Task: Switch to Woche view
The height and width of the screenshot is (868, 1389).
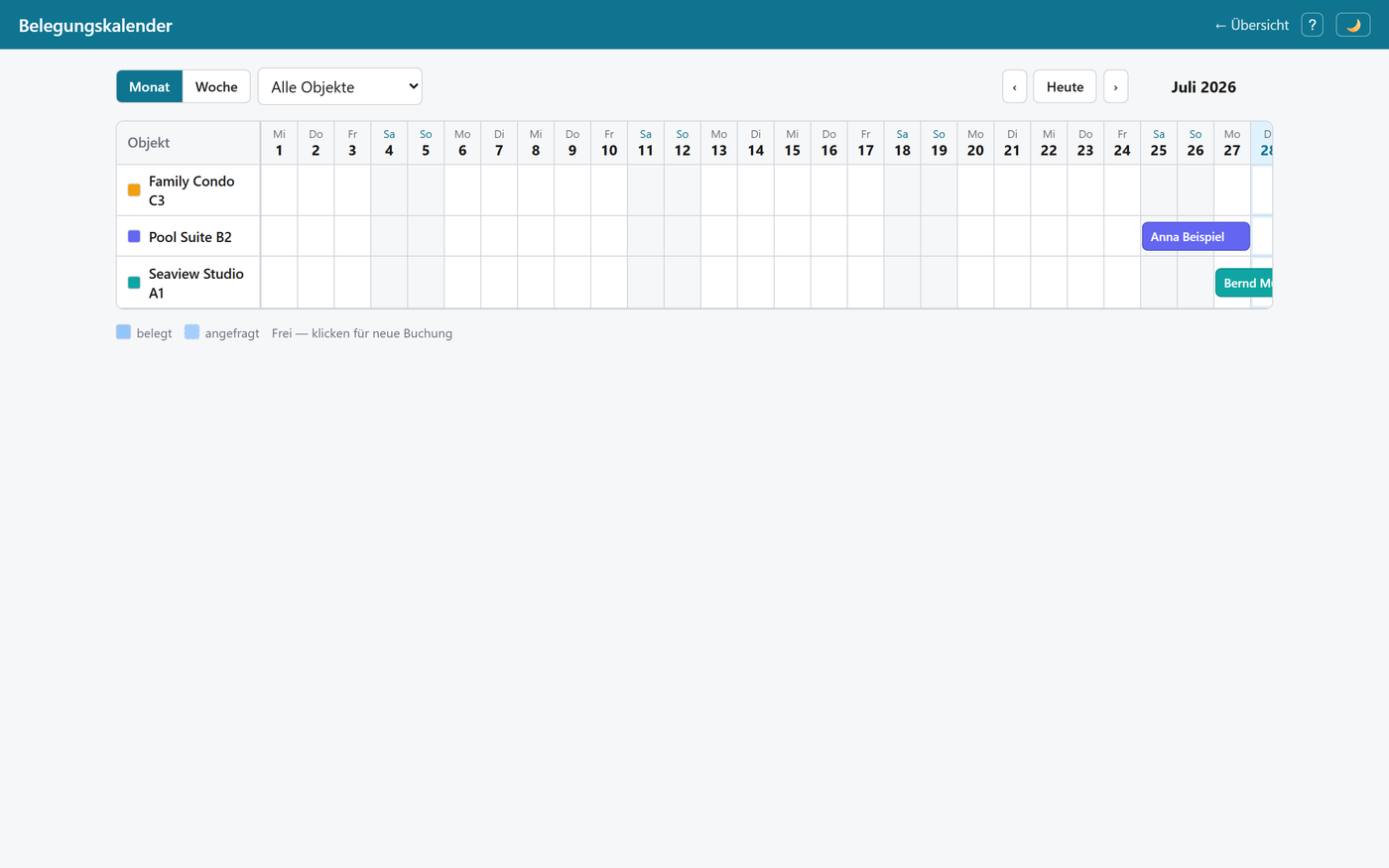Action: pyautogui.click(x=216, y=86)
